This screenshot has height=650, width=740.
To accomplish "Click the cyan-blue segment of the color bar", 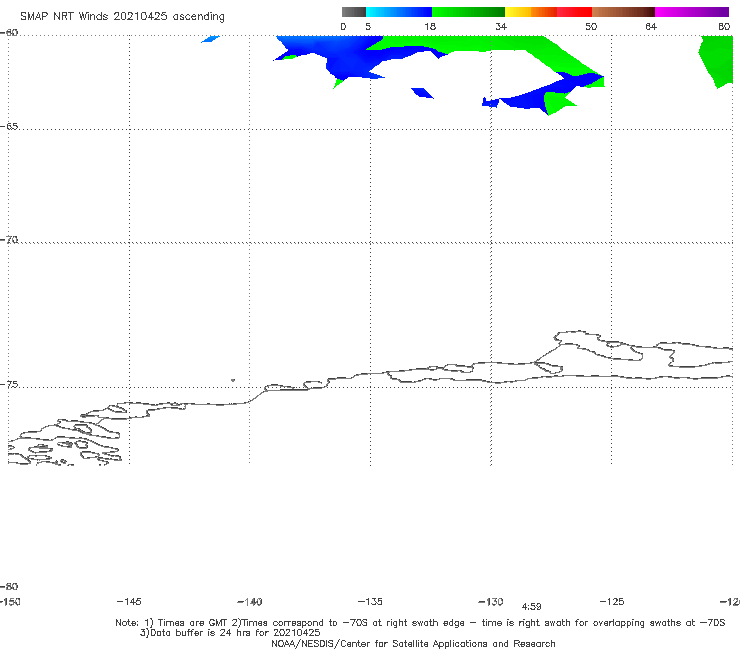I will tap(399, 12).
